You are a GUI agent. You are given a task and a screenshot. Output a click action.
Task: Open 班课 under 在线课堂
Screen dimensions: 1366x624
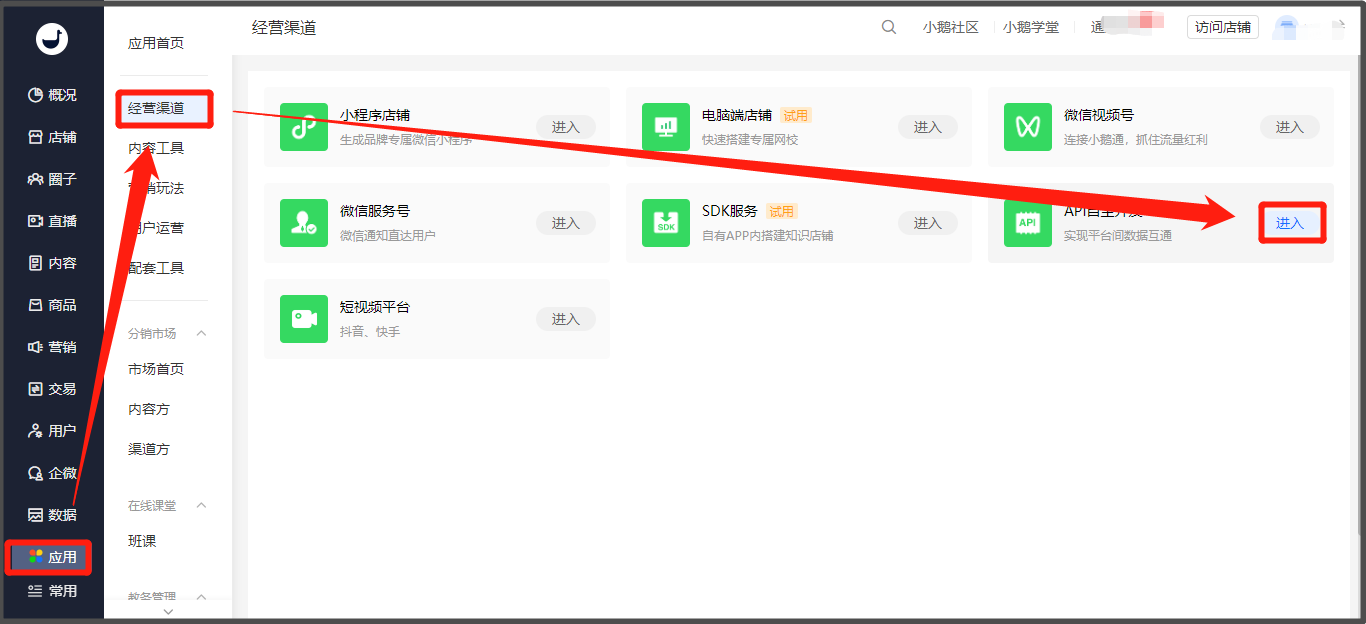click(142, 541)
